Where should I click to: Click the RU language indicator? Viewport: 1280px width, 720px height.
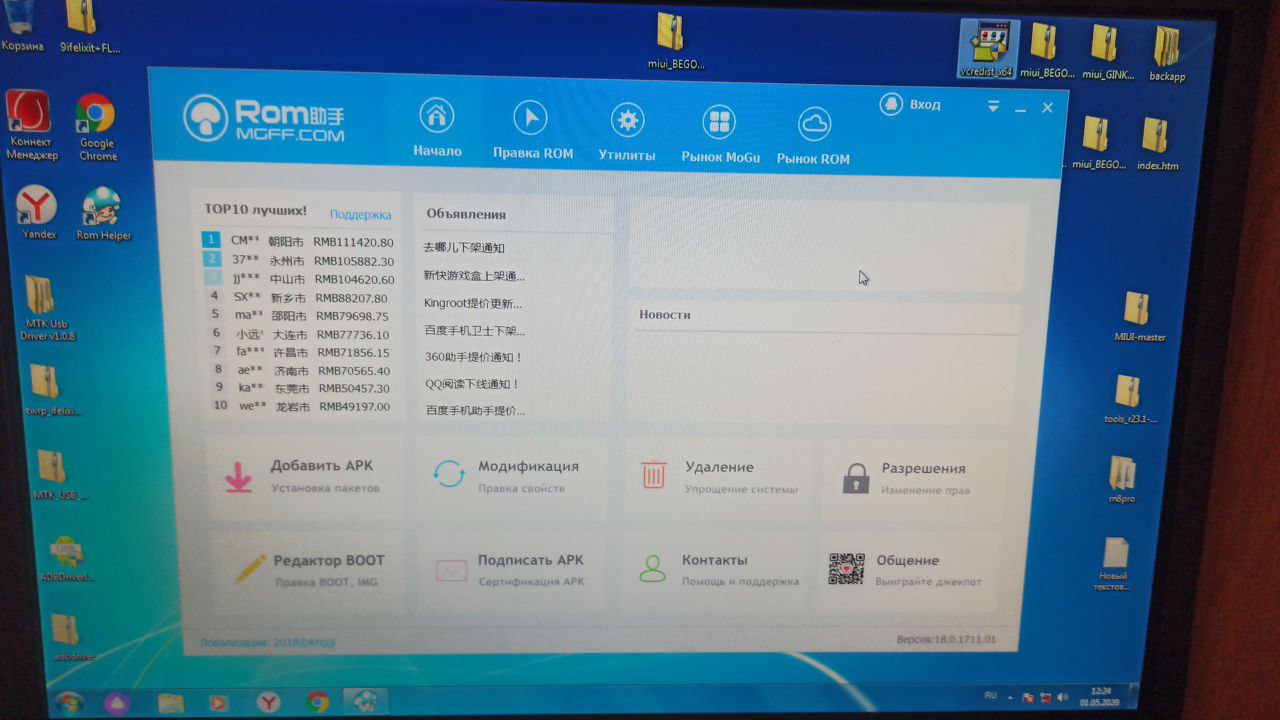[x=991, y=694]
